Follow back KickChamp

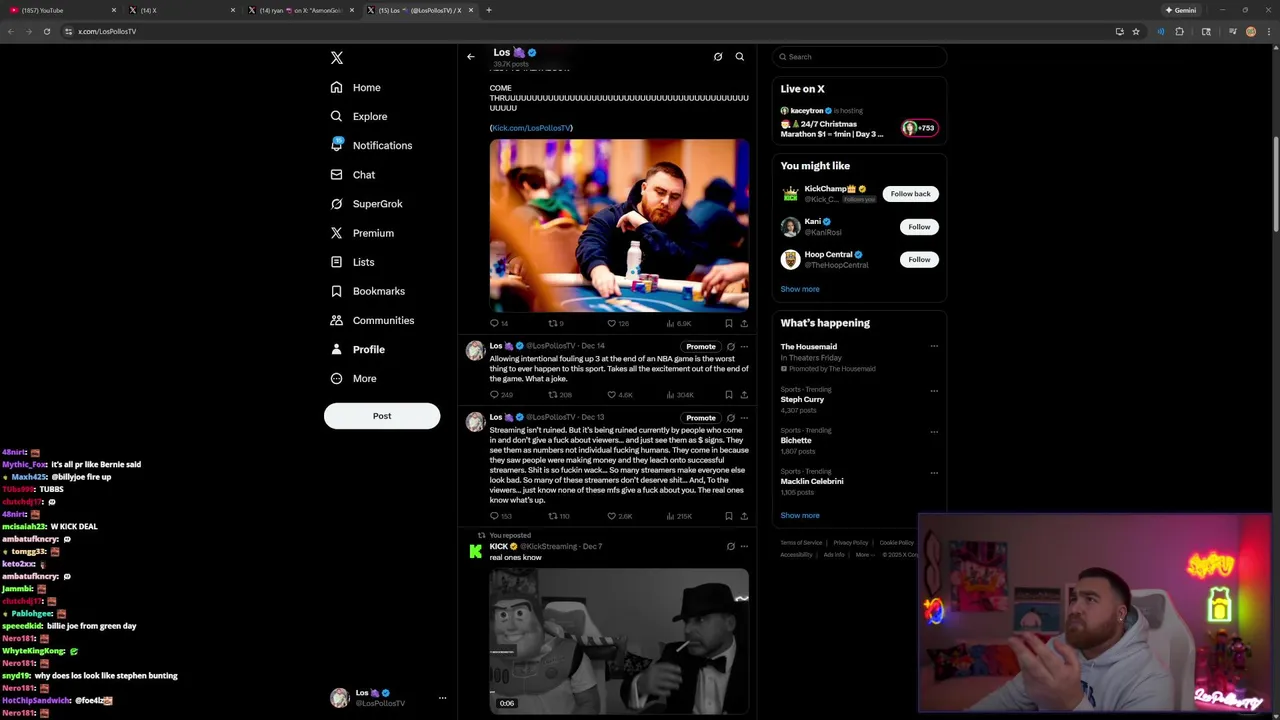[910, 194]
